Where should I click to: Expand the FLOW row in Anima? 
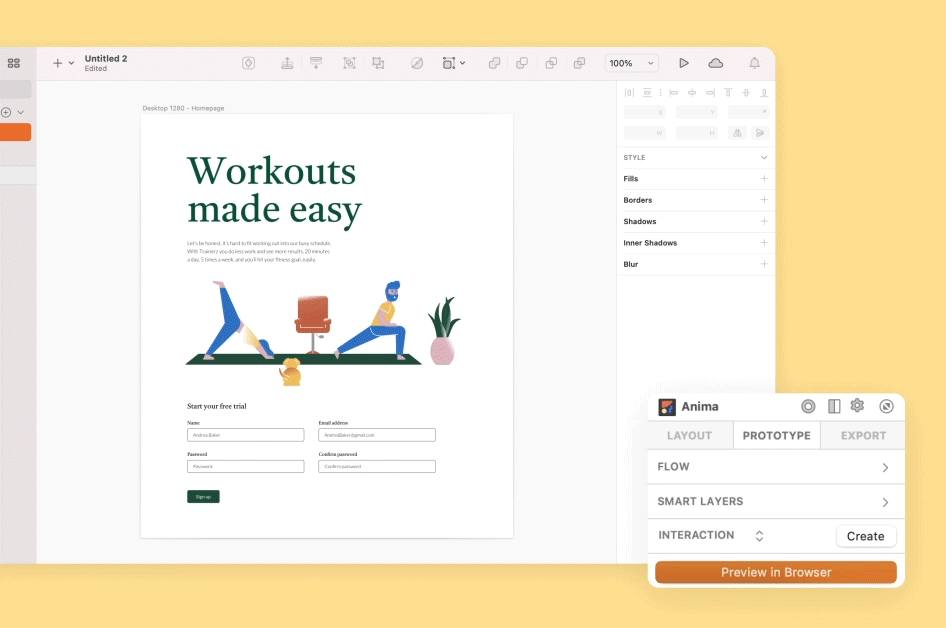tap(885, 467)
